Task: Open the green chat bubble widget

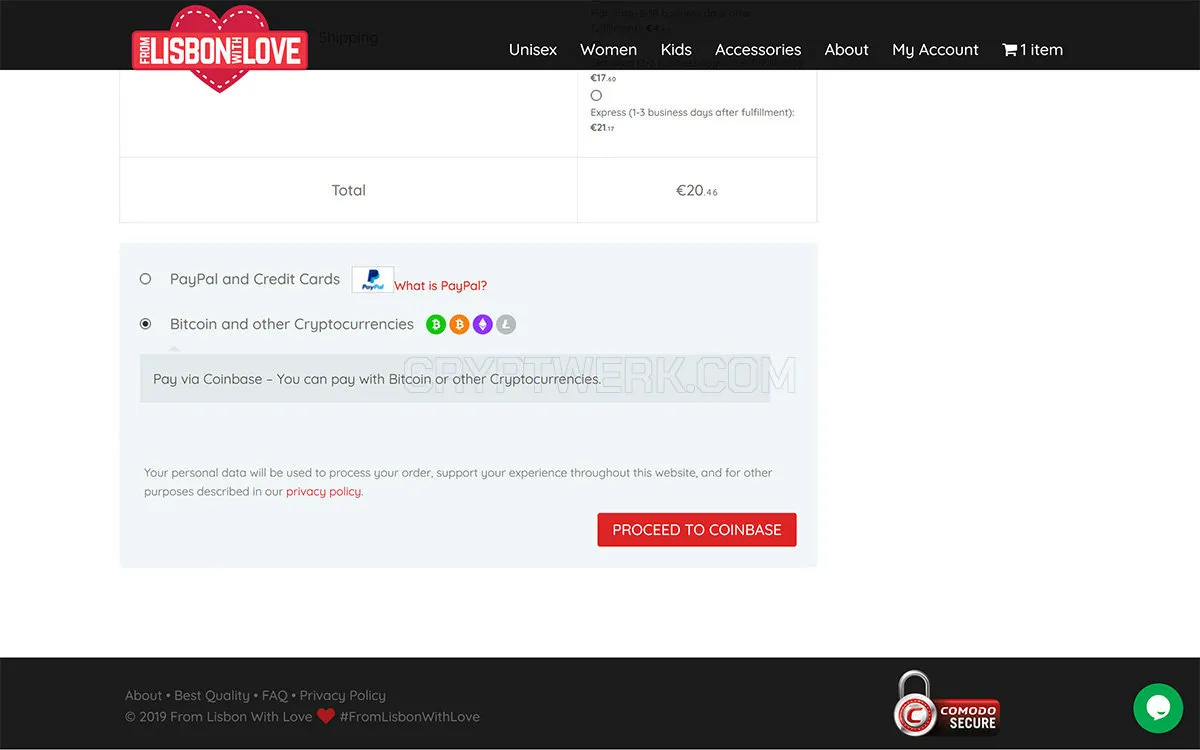Action: tap(1158, 708)
